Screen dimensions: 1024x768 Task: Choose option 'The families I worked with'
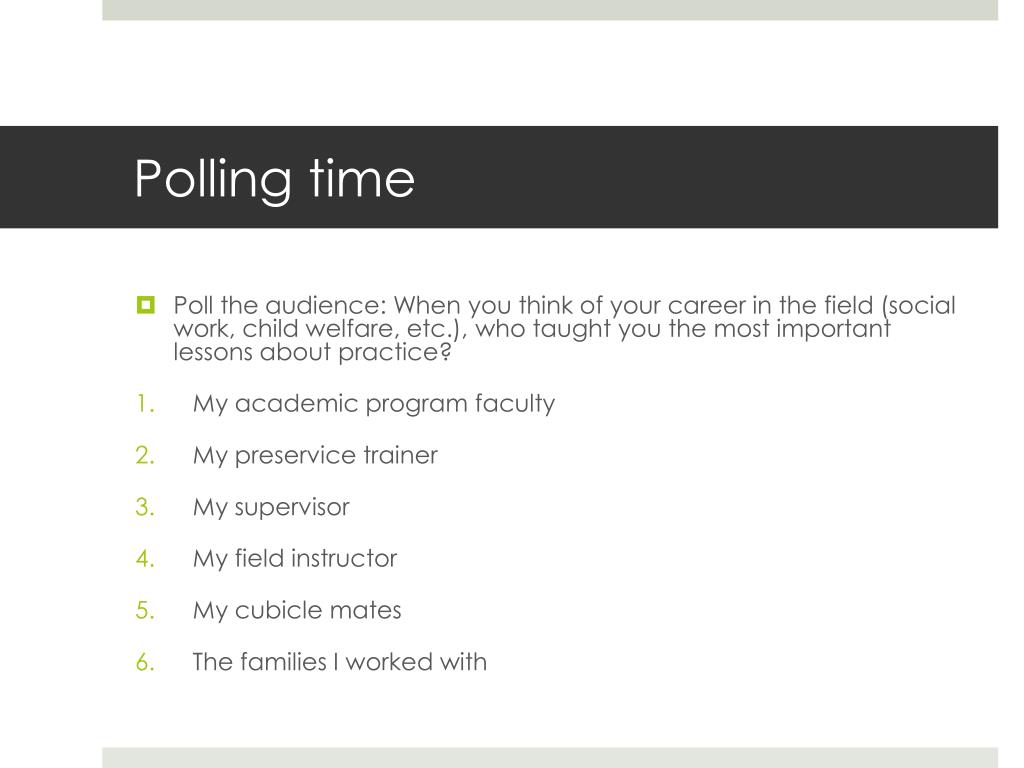(x=340, y=662)
